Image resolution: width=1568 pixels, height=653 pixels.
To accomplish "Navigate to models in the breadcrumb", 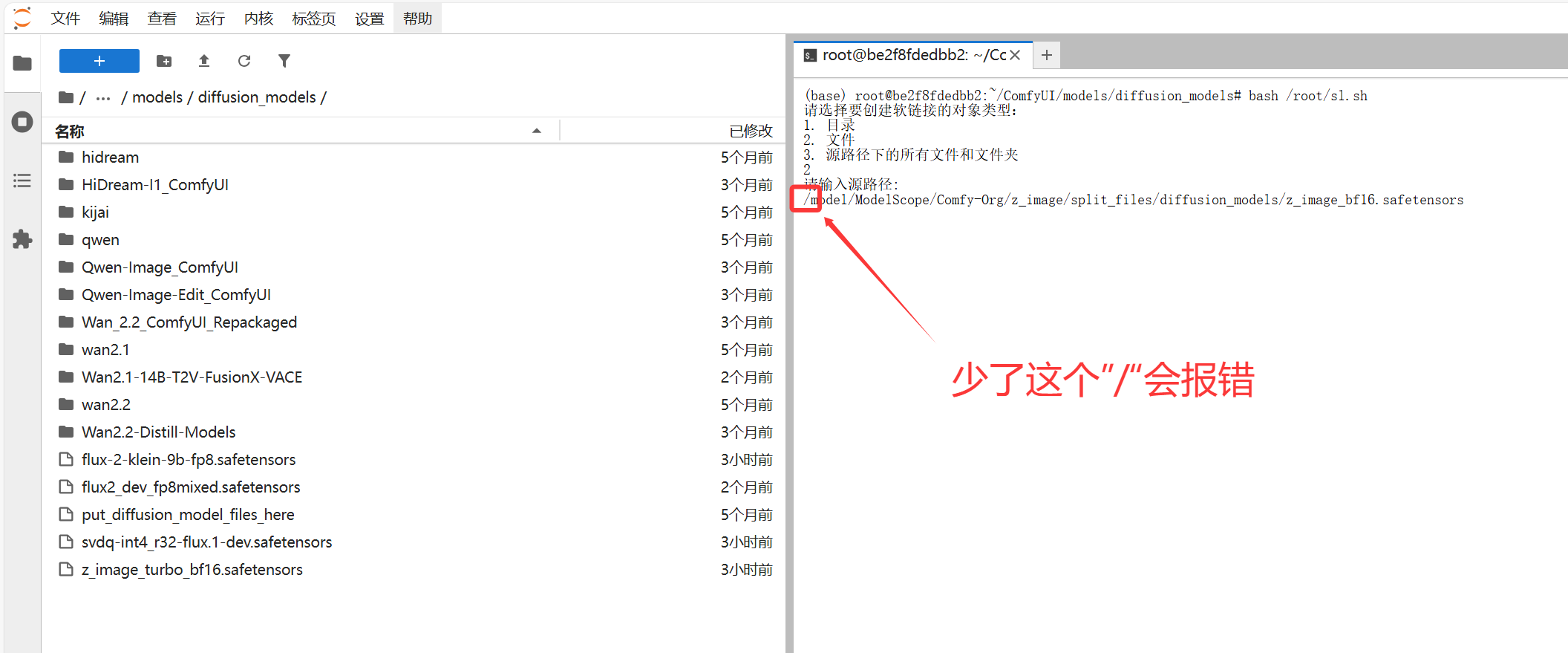I will [x=157, y=97].
